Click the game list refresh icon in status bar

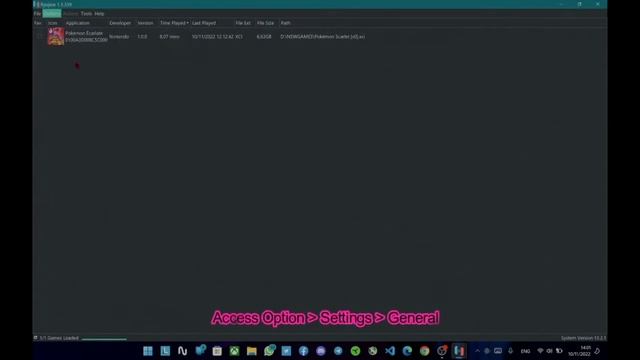pos(36,338)
